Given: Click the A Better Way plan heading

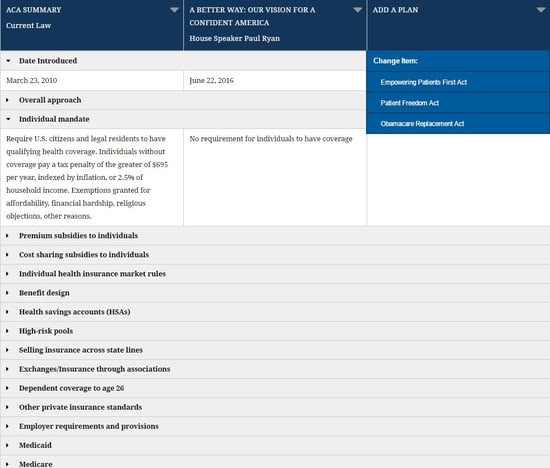Looking at the screenshot, I should point(252,16).
